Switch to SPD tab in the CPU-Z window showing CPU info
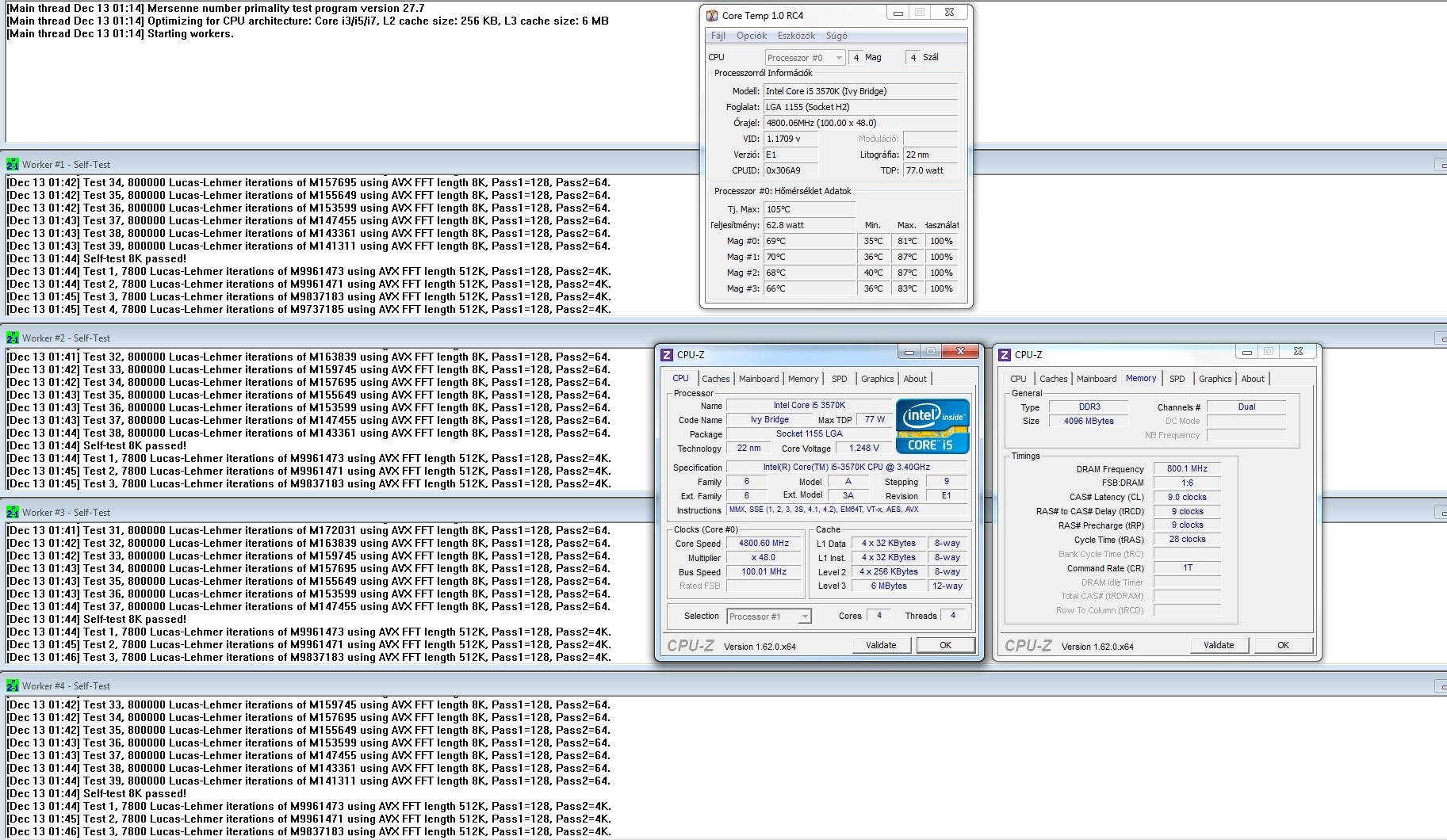The image size is (1447, 840). tap(840, 379)
